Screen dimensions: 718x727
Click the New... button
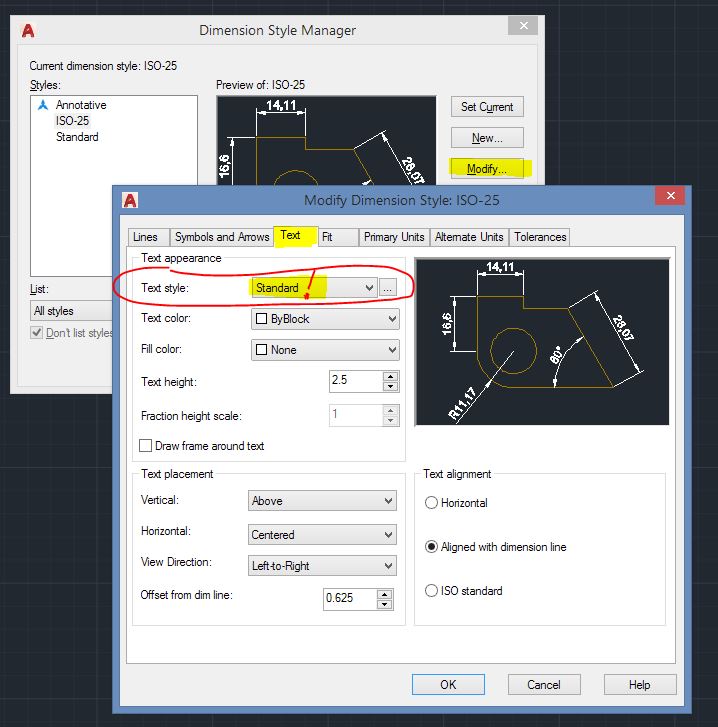[x=487, y=138]
